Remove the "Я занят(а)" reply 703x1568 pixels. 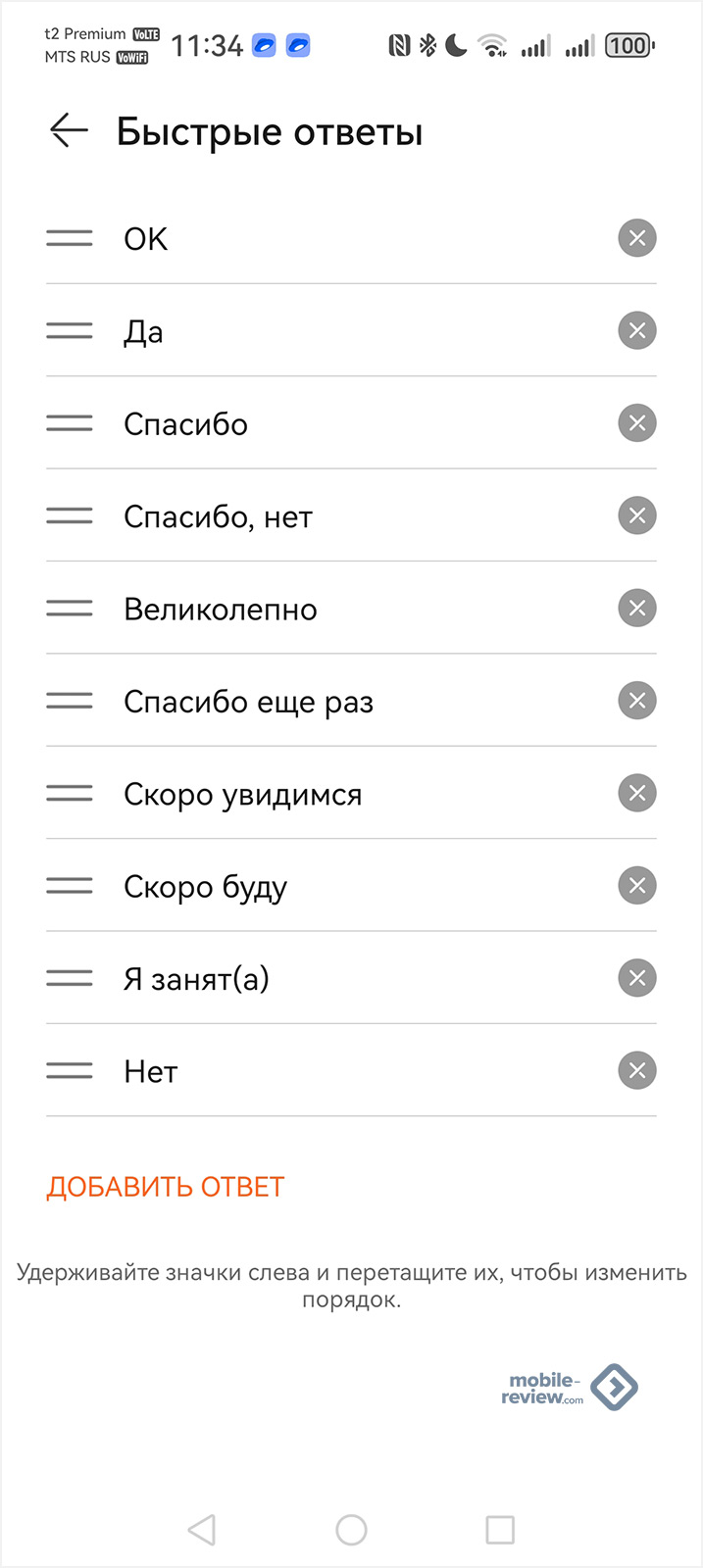click(x=637, y=978)
